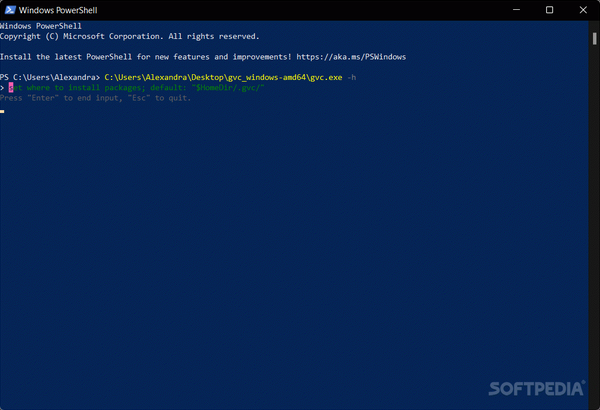Image resolution: width=600 pixels, height=410 pixels.
Task: Open the https://aka.ms/PSWindows link
Action: (351, 57)
